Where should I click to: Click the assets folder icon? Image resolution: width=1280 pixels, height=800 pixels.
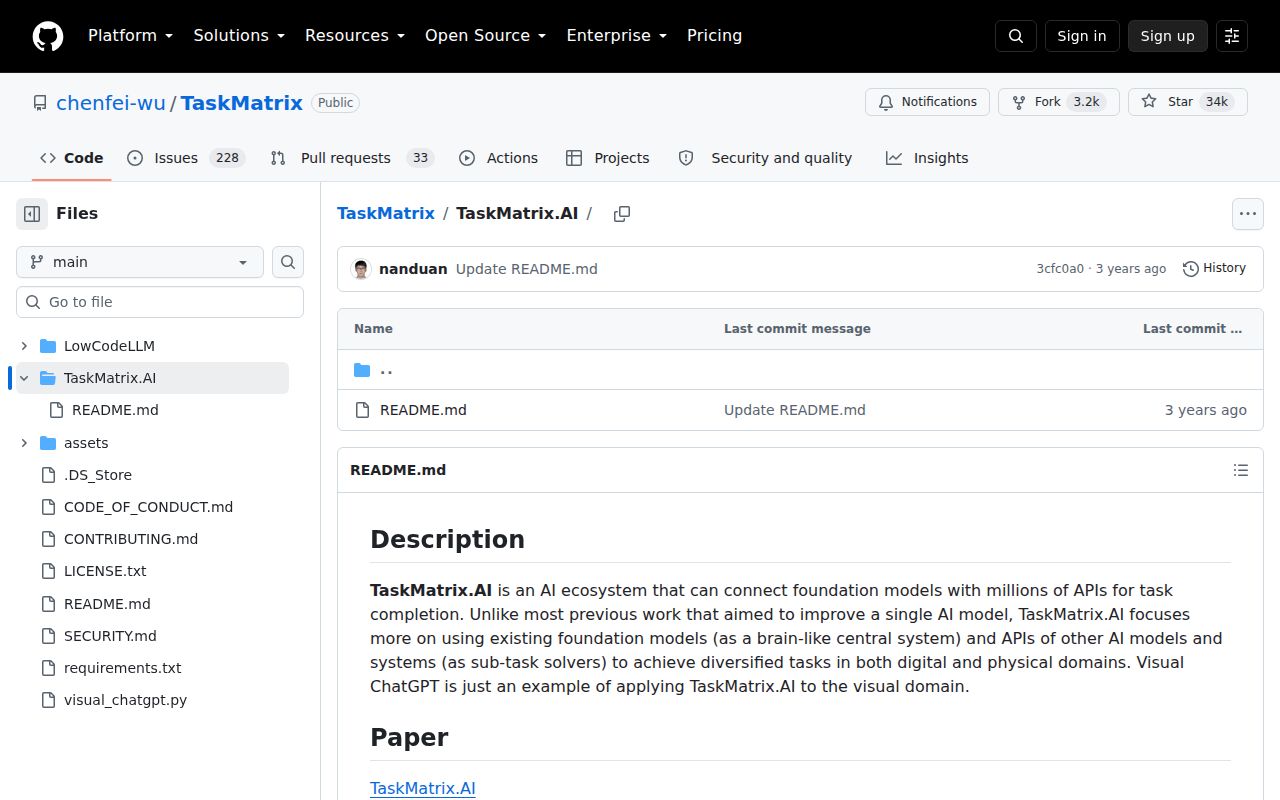(x=48, y=443)
